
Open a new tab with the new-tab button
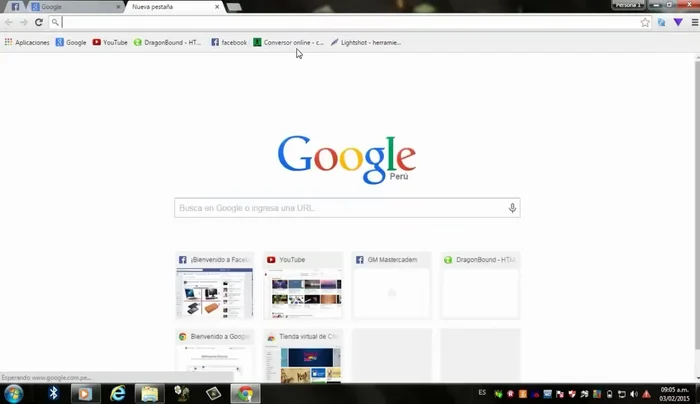tap(234, 7)
